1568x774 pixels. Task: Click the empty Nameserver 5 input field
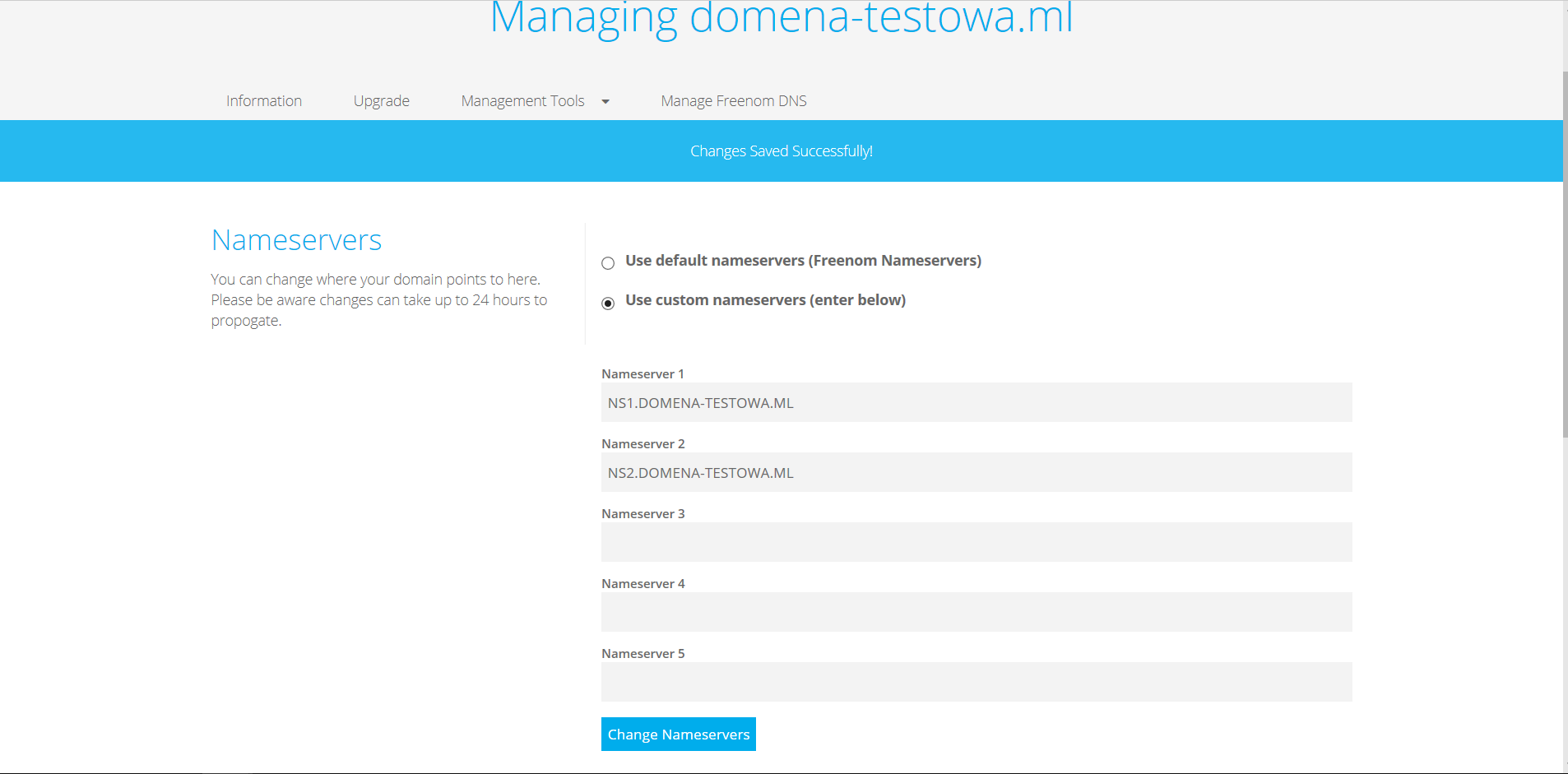[x=976, y=682]
